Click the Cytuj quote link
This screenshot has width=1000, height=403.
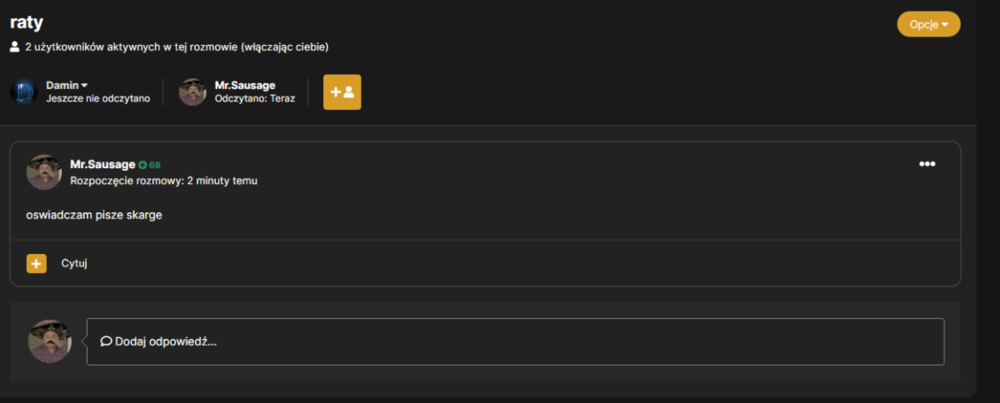tap(74, 263)
